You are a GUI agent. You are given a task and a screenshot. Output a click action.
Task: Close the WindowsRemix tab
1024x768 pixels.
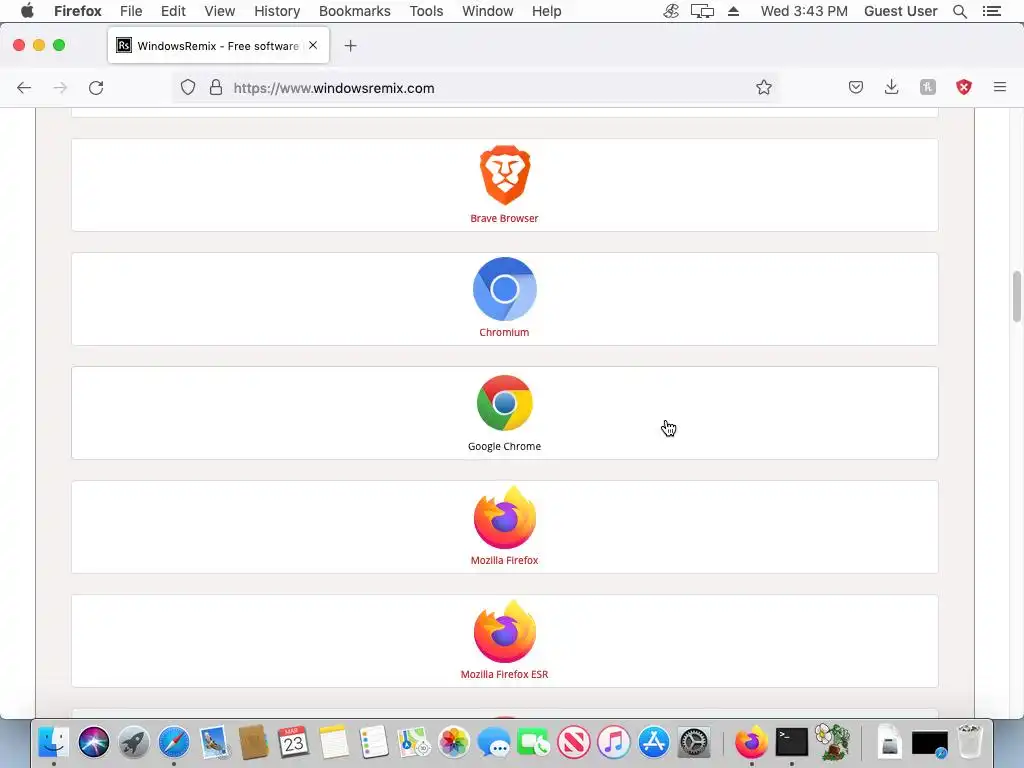pyautogui.click(x=313, y=45)
